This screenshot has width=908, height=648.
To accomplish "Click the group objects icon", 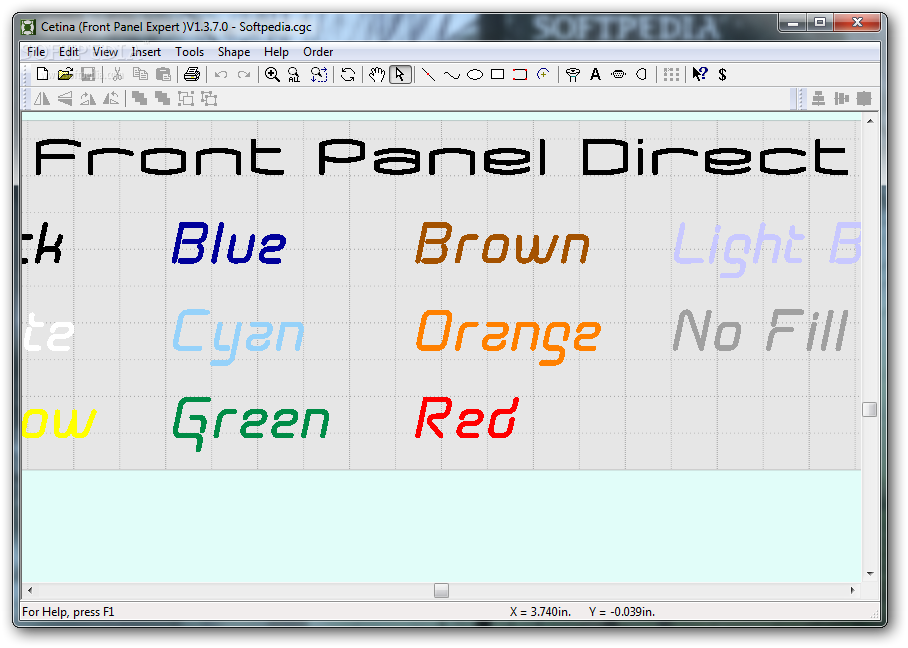I will click(x=186, y=98).
